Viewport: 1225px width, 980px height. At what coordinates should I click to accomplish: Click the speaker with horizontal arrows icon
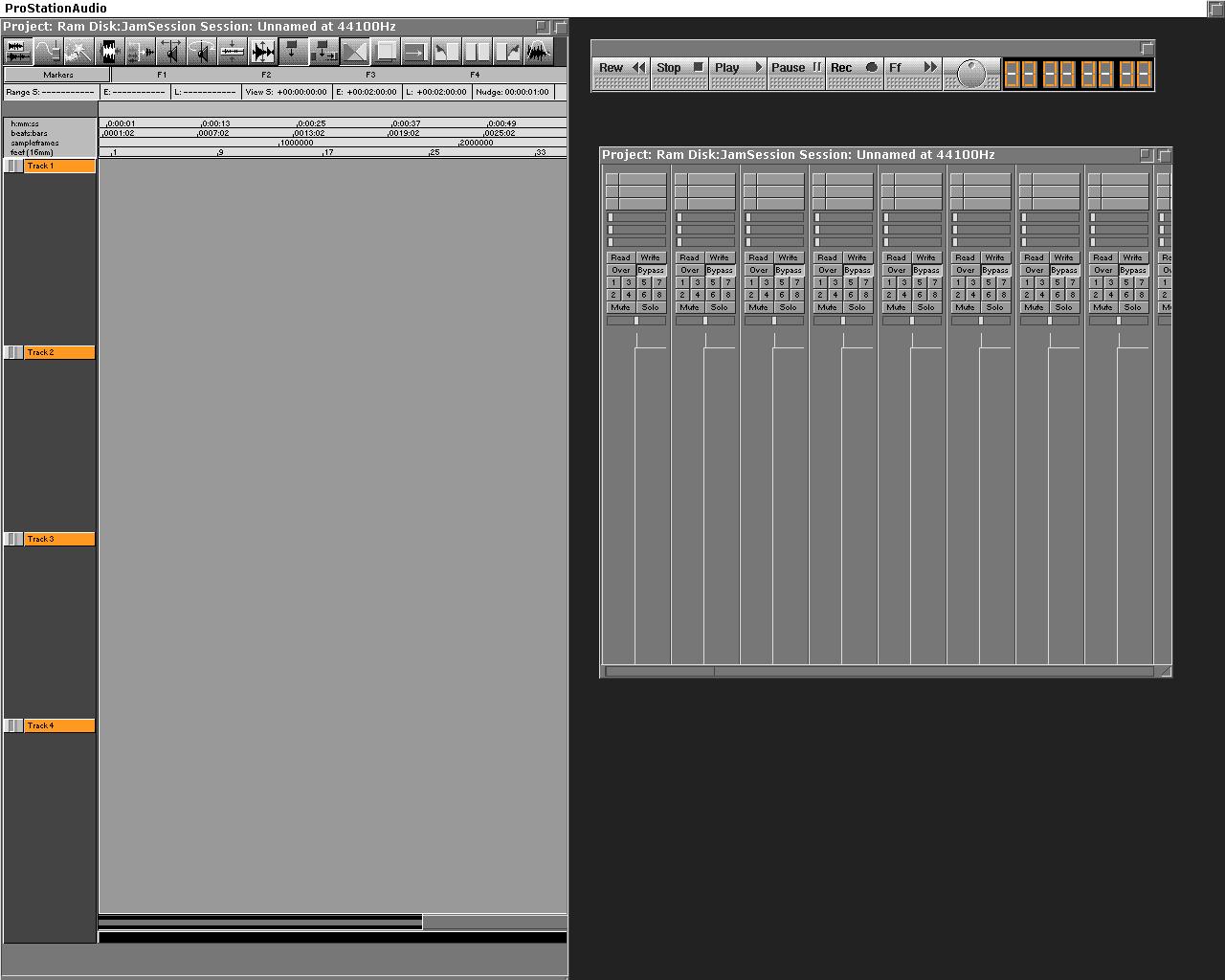(170, 51)
